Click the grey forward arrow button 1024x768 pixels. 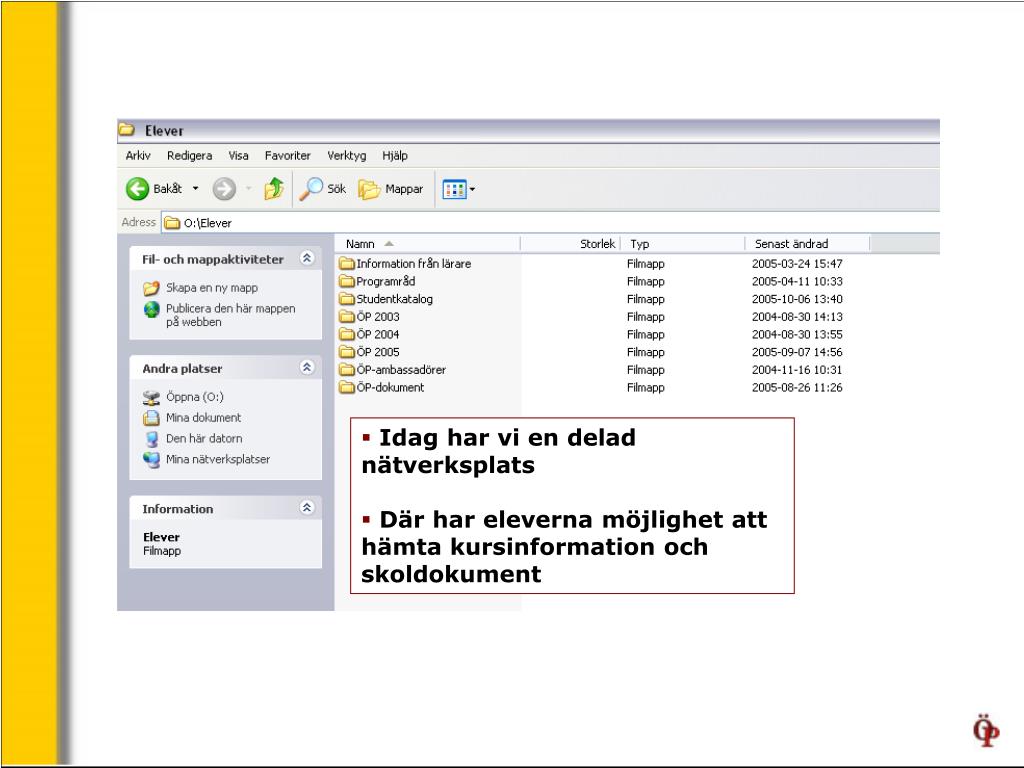pyautogui.click(x=224, y=189)
